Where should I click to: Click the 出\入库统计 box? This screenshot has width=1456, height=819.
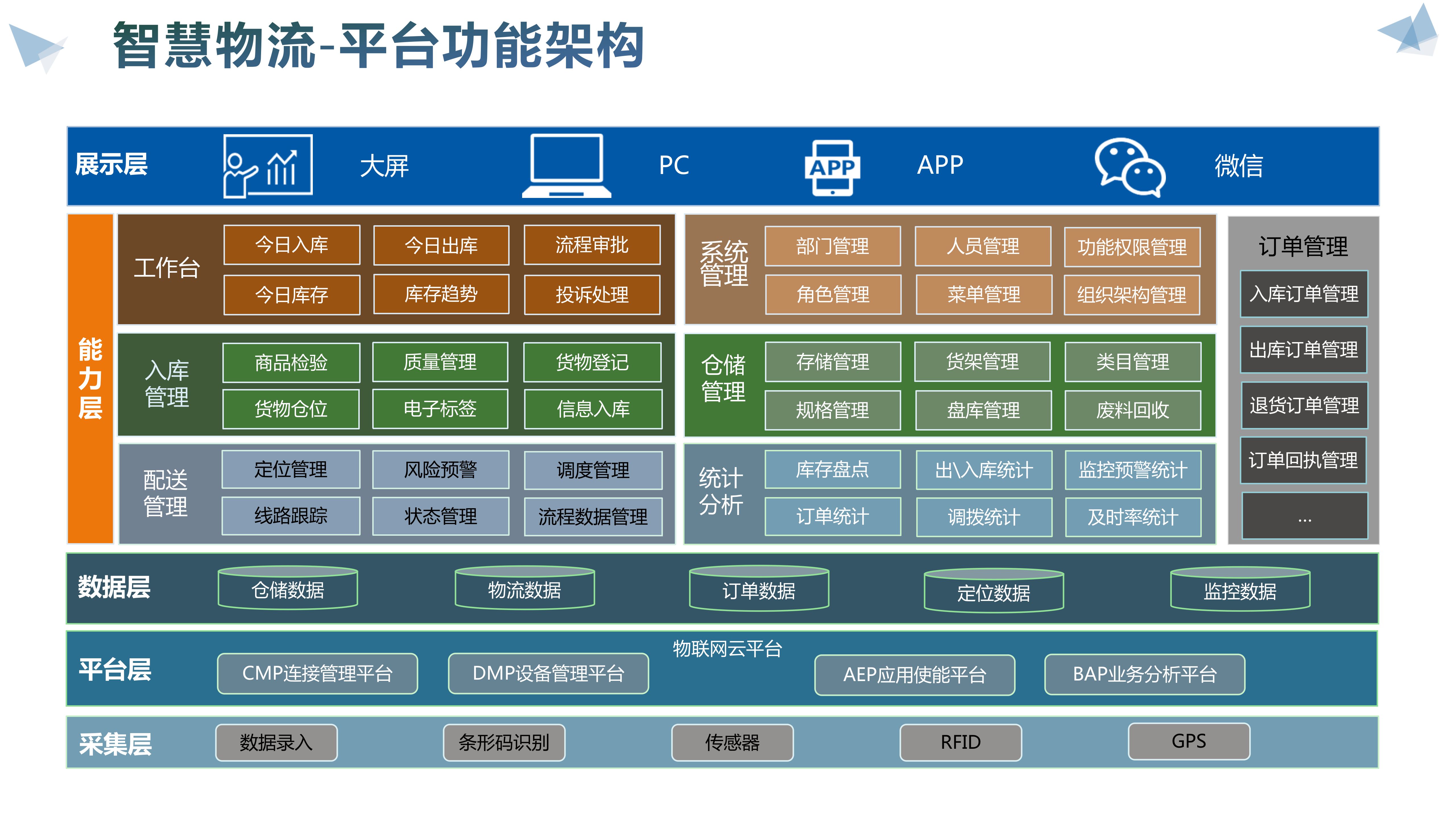tap(984, 470)
